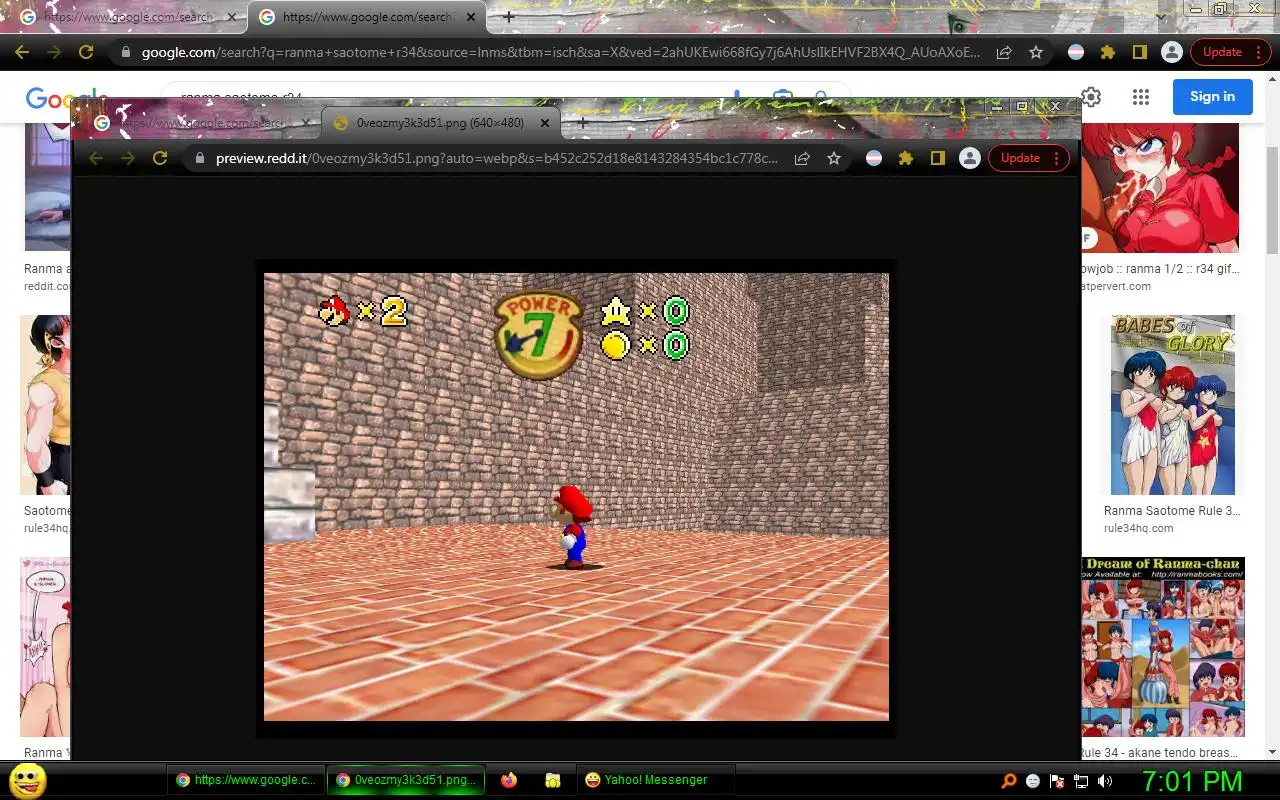Reload the Google search page

click(x=86, y=52)
